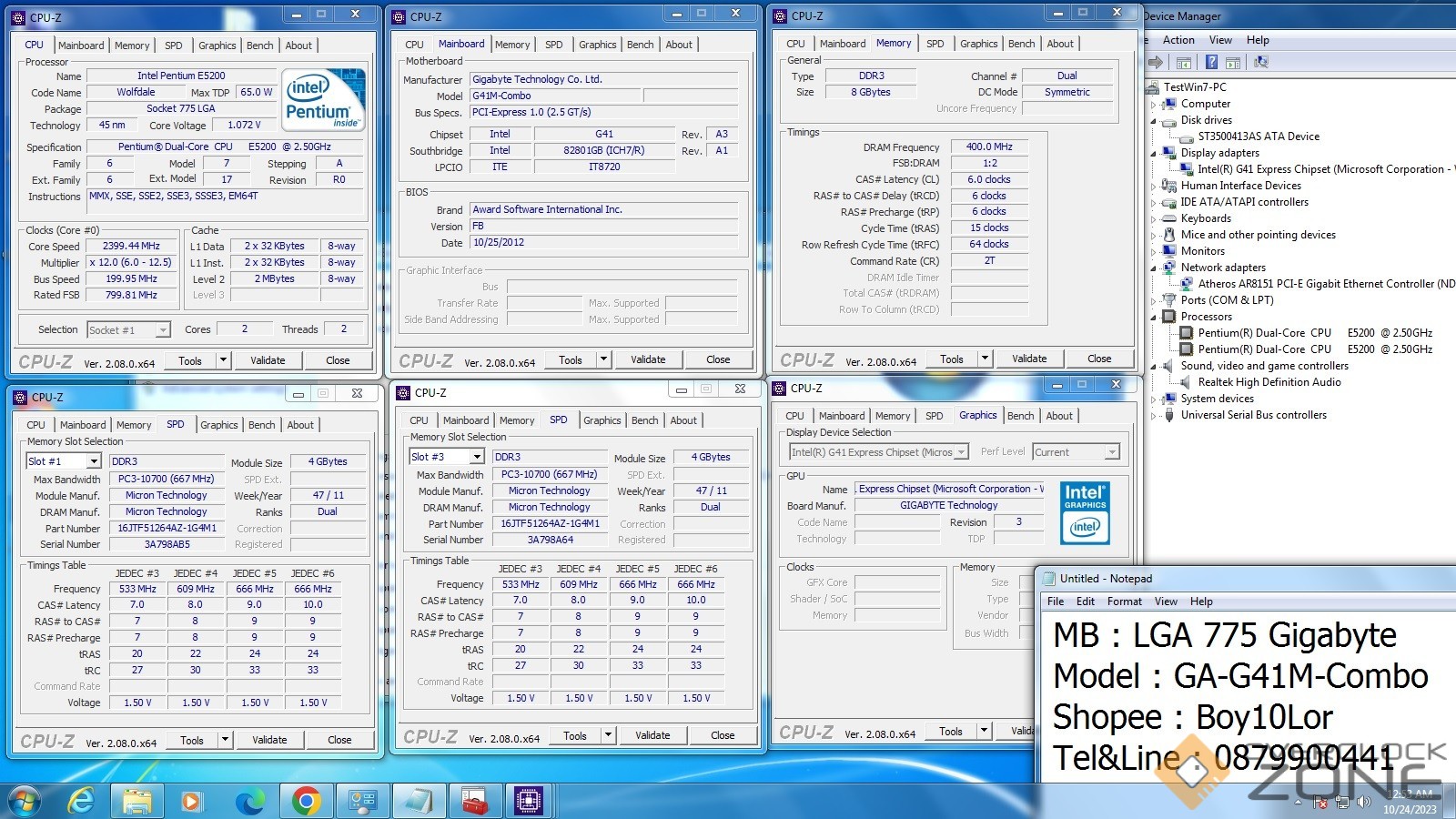
Task: Open Internet Explorer from the taskbar
Action: coord(82,801)
